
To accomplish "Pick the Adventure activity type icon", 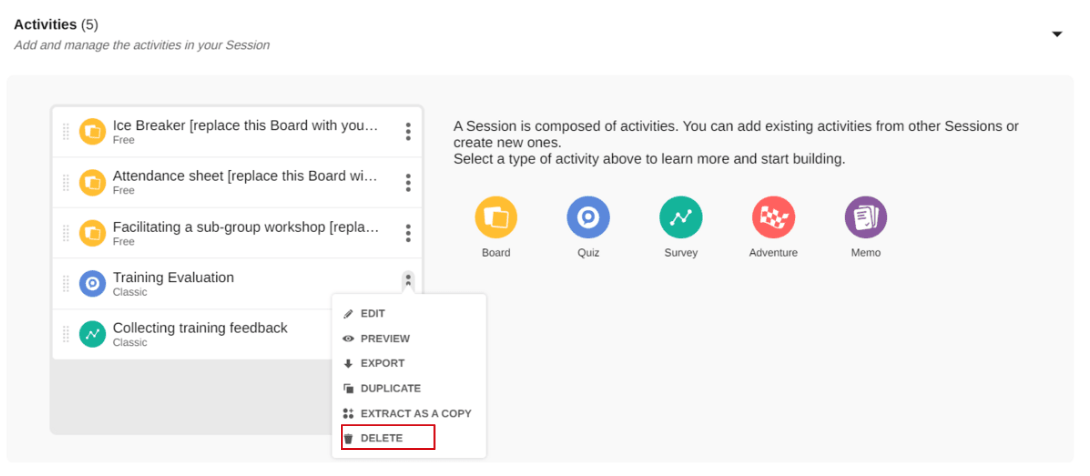I will click(773, 217).
